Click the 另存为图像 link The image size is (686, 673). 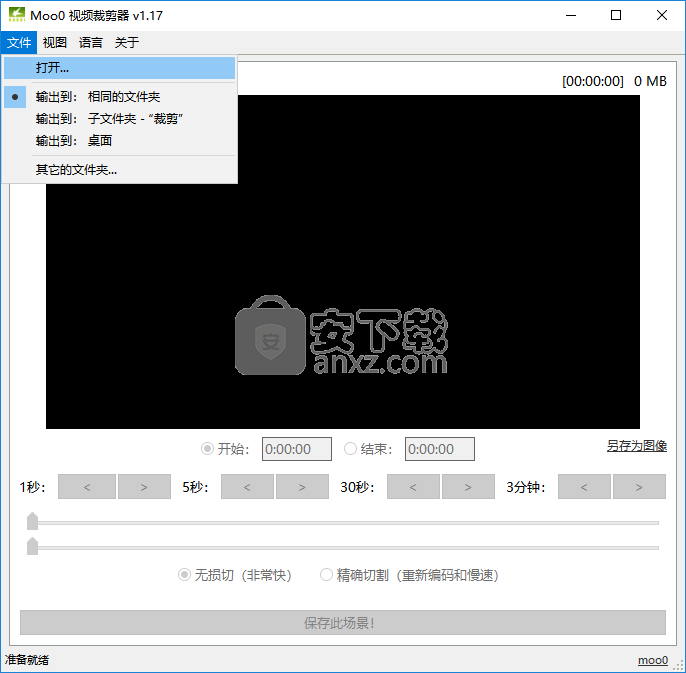point(637,446)
